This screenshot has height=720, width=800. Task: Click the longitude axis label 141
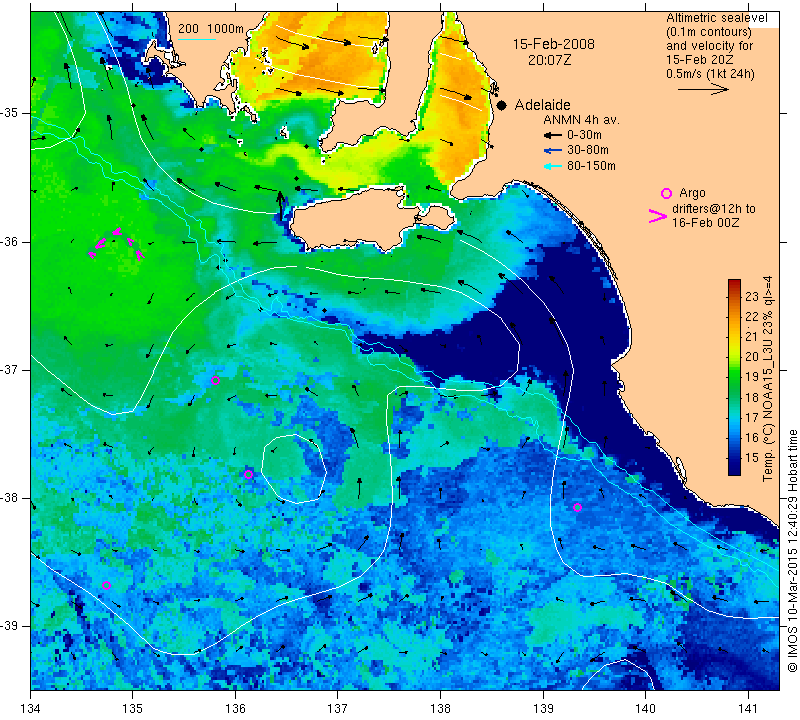[748, 709]
